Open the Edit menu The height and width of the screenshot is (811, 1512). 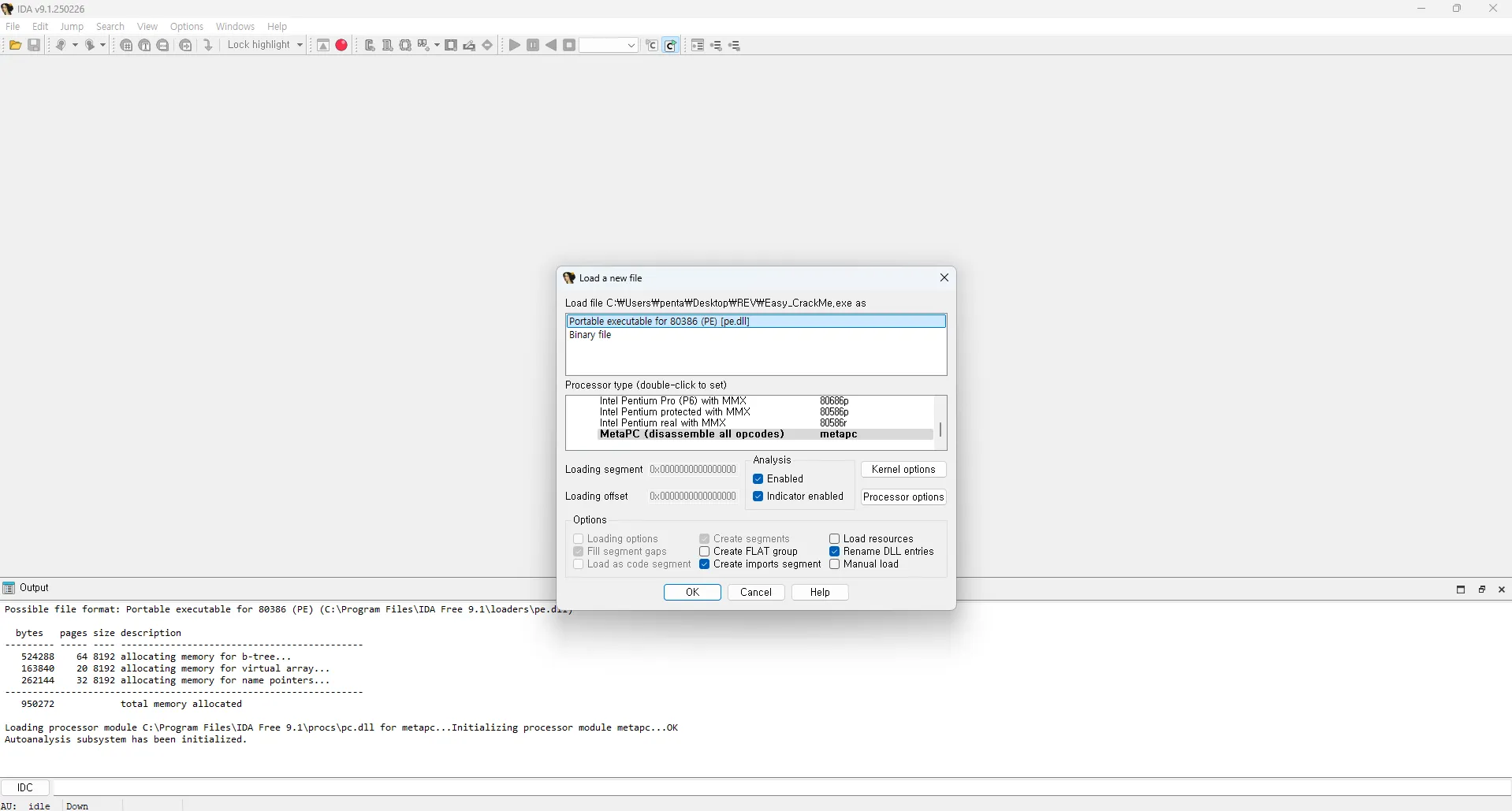pos(40,27)
